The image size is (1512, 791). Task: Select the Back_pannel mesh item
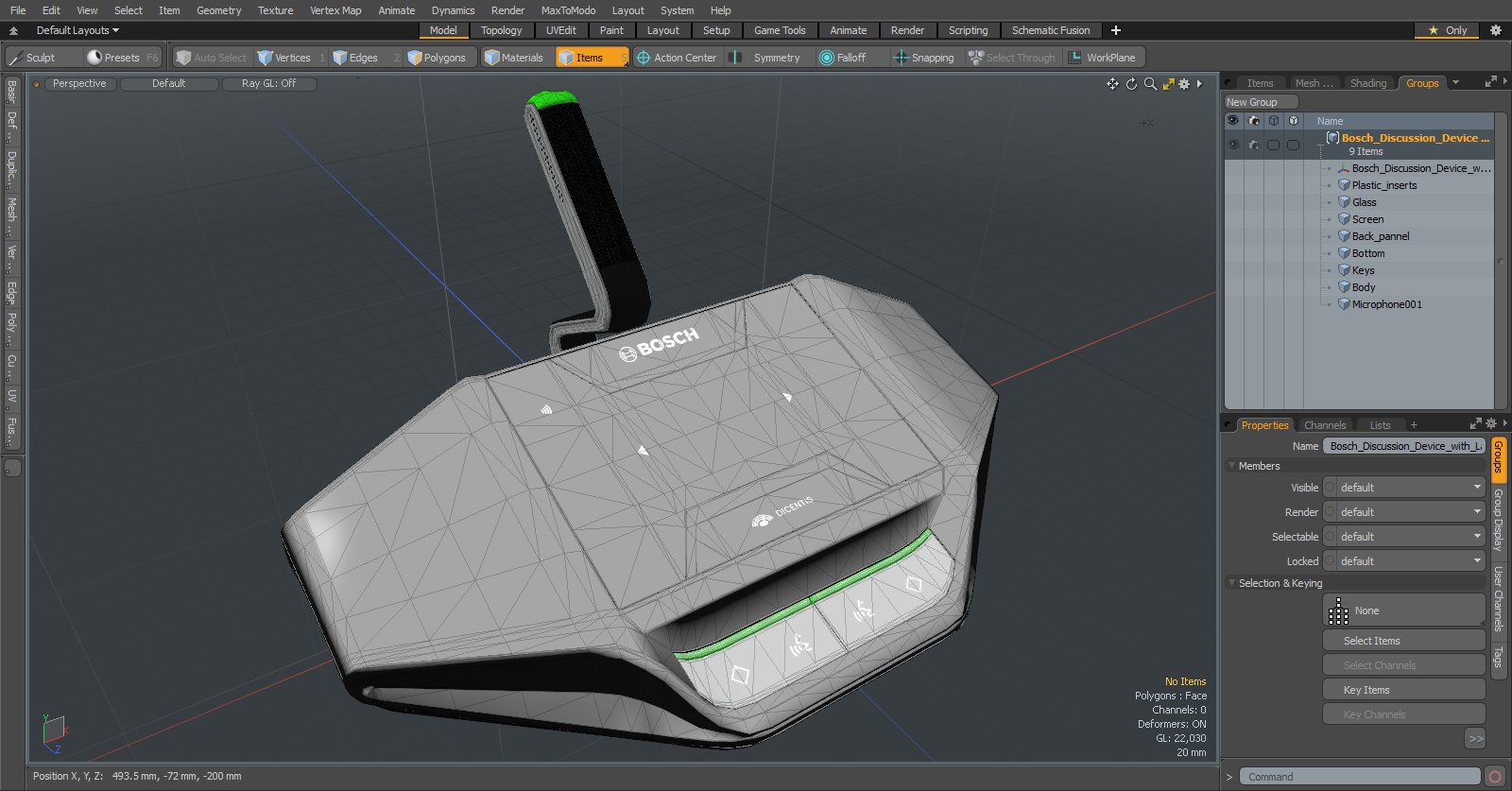pos(1380,236)
